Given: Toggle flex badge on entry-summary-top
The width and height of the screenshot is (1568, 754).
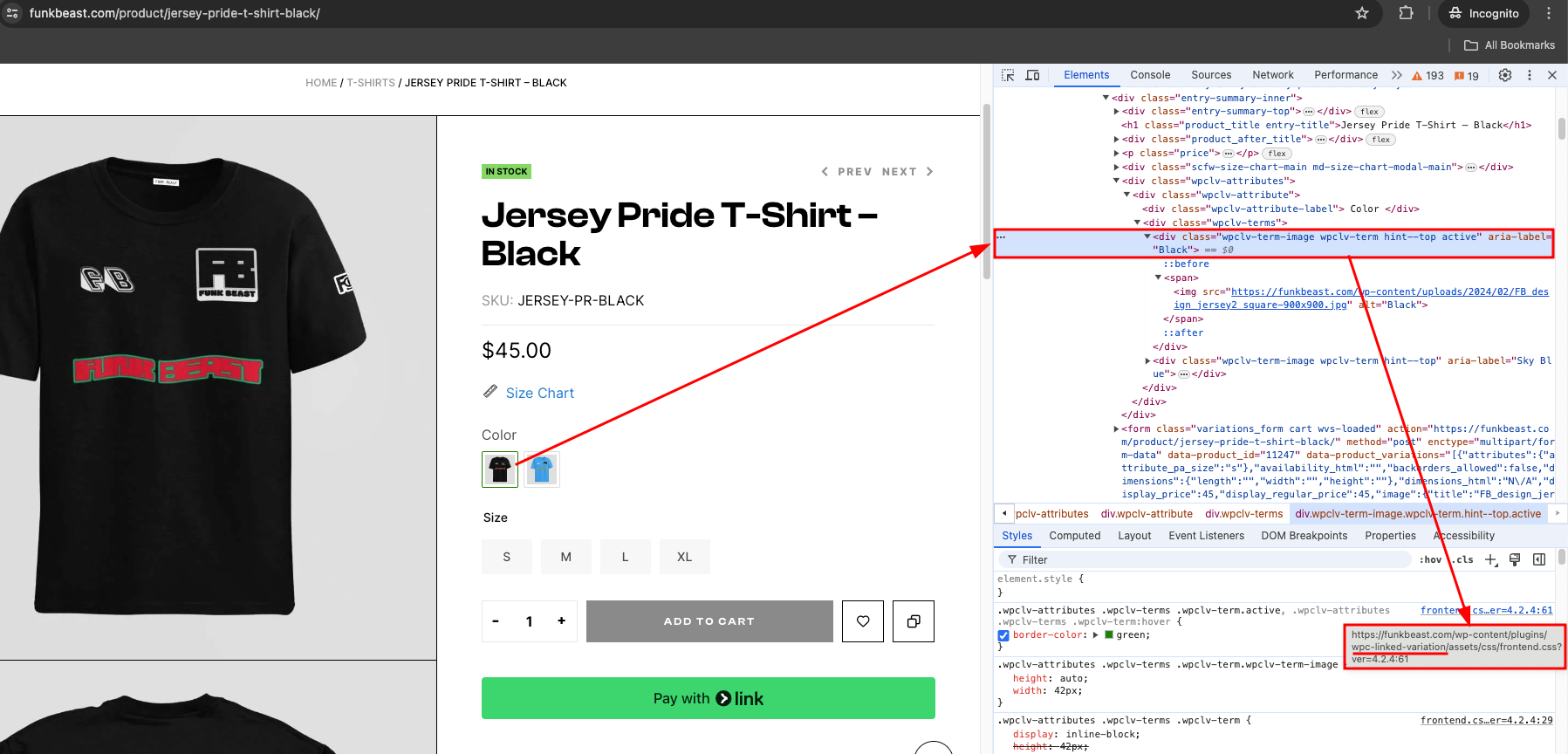Looking at the screenshot, I should tap(1369, 112).
